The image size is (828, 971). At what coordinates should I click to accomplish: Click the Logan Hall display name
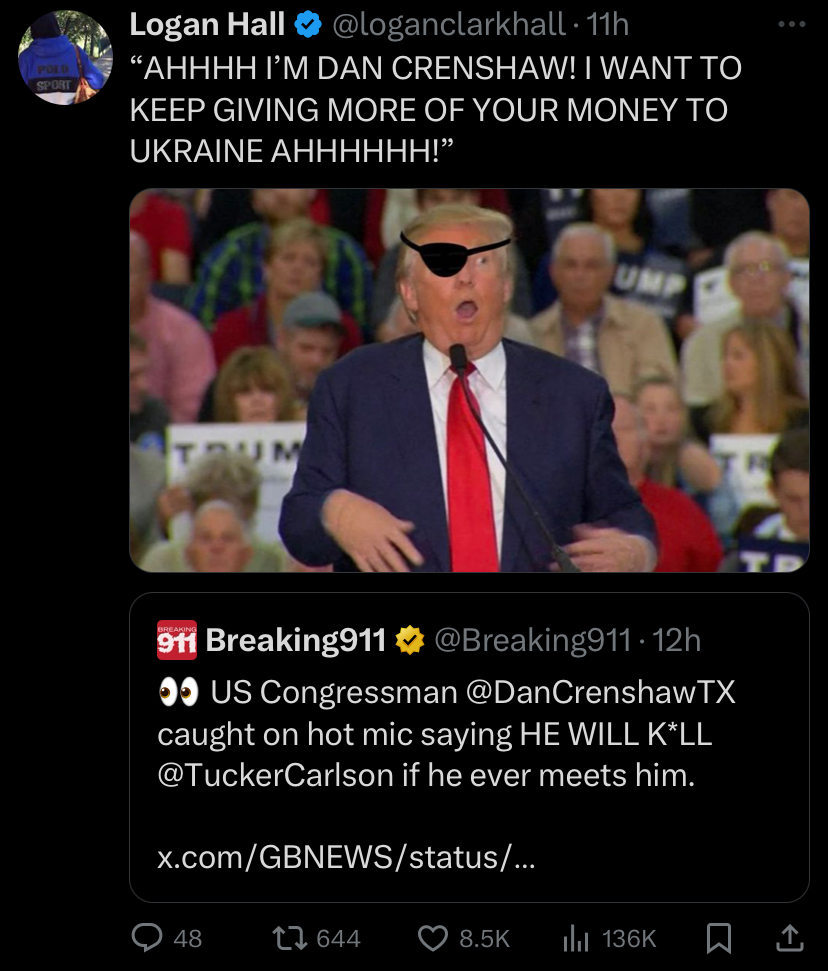207,25
